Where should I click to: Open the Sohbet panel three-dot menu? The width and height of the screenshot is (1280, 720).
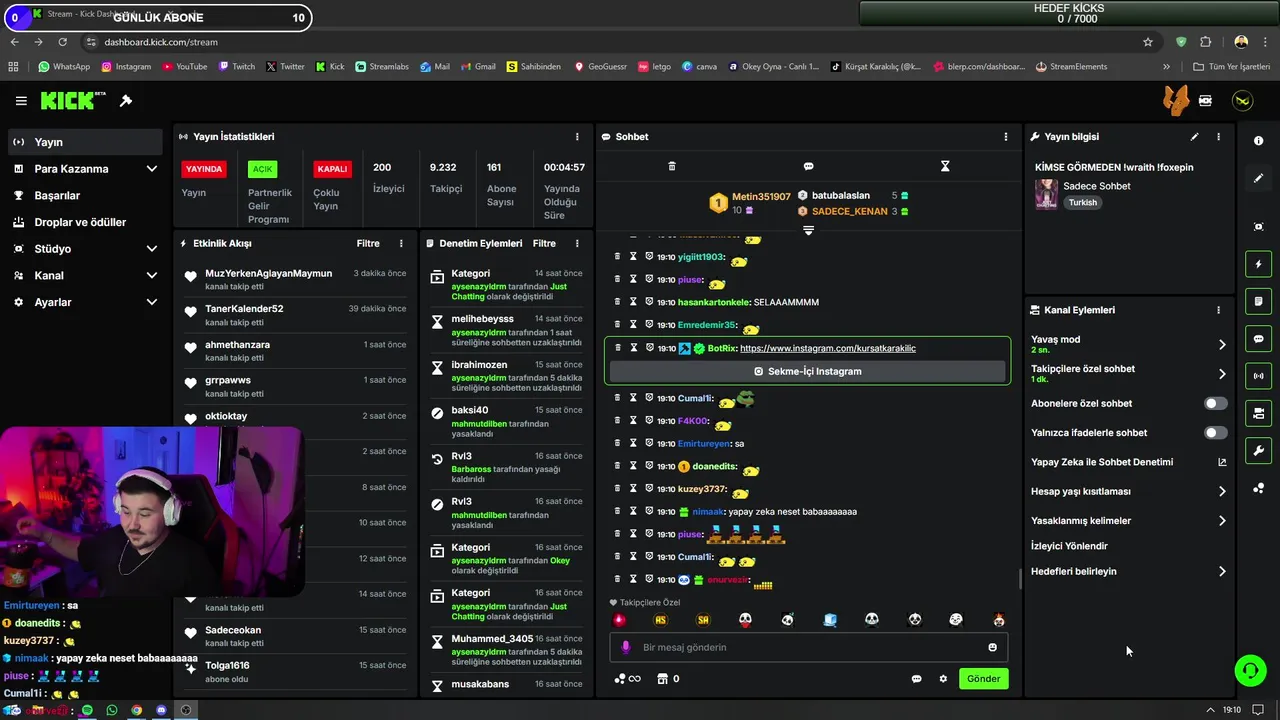pos(1006,136)
